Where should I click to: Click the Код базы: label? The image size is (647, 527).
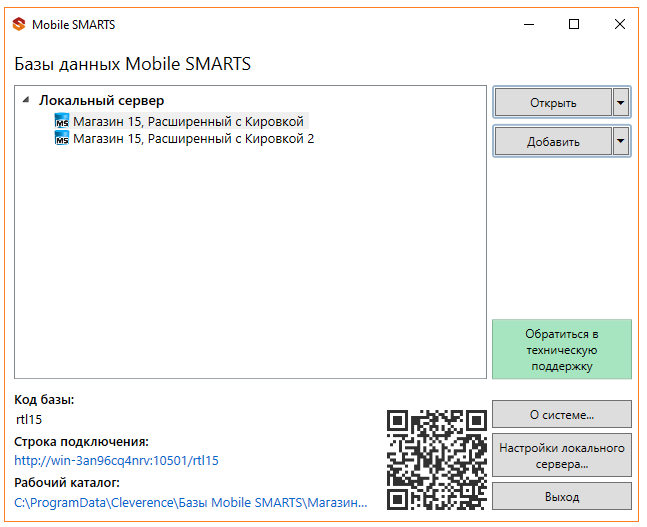pos(44,399)
